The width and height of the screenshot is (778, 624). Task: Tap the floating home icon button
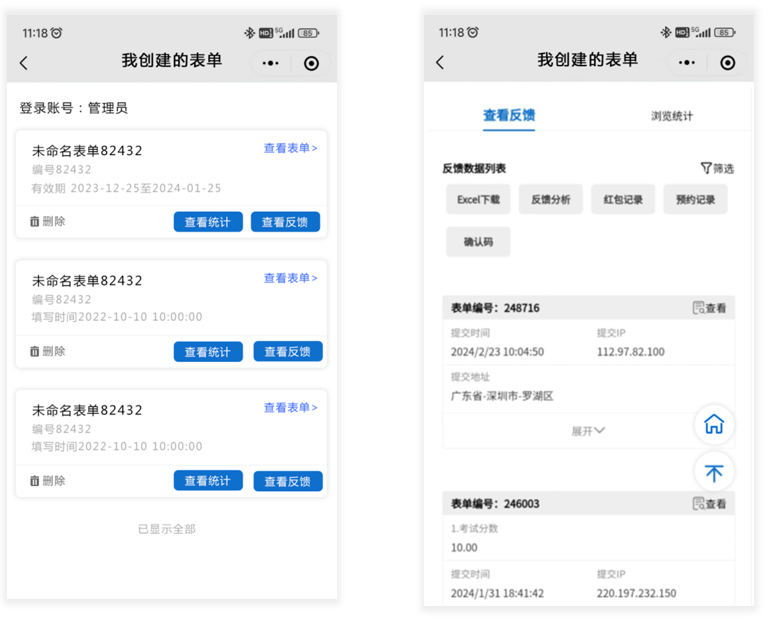[714, 425]
